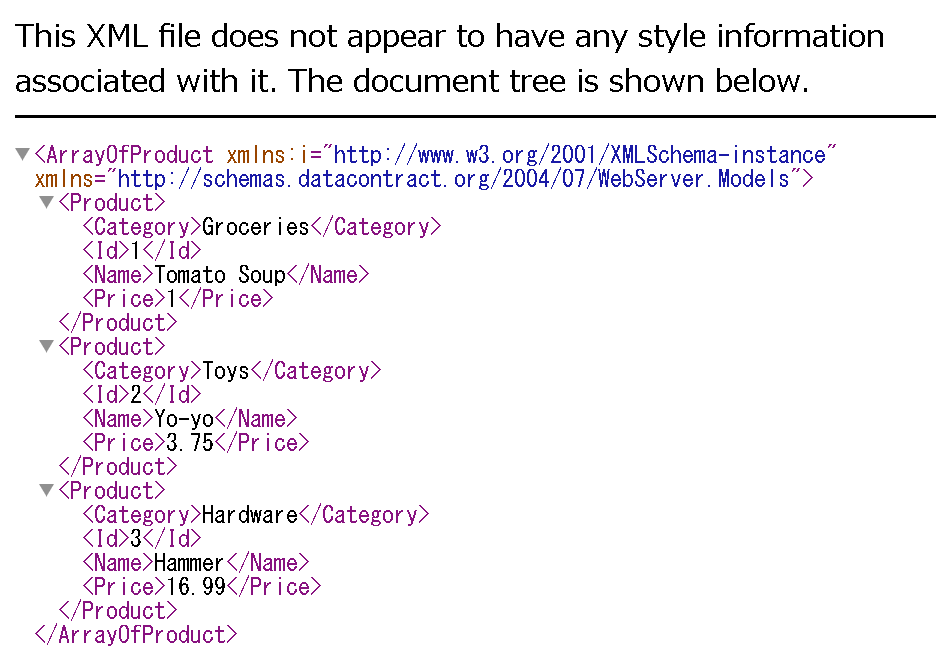Click the schemas.datacontract.org namespace URL
The image size is (943, 665).
point(453,179)
